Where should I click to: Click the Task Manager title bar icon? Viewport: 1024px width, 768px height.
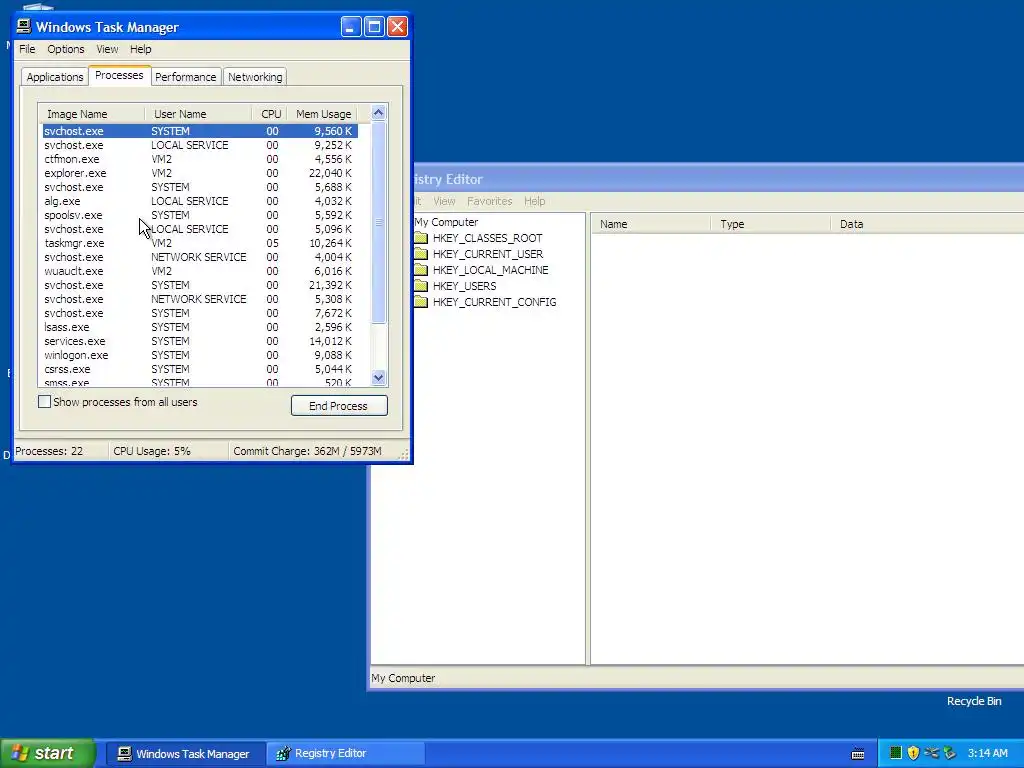click(x=24, y=26)
